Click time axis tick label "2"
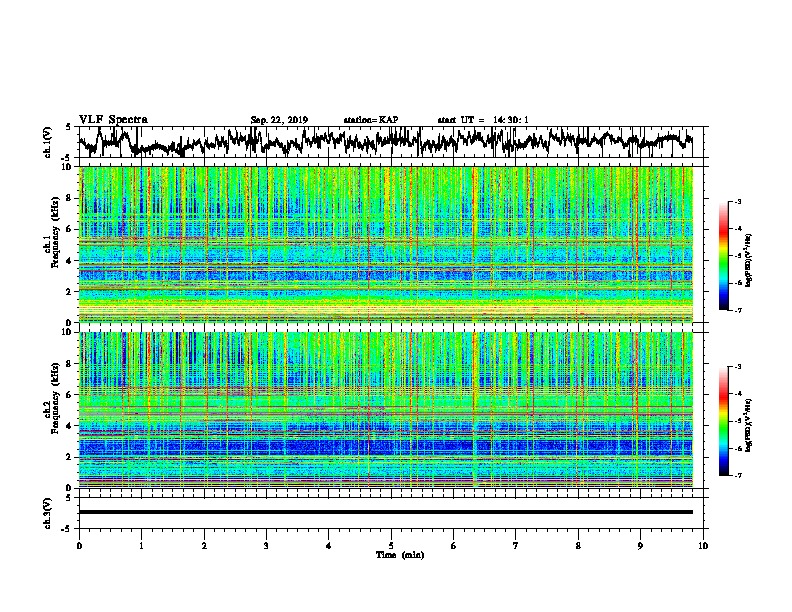Viewport: 792px width, 612px height. tap(204, 546)
